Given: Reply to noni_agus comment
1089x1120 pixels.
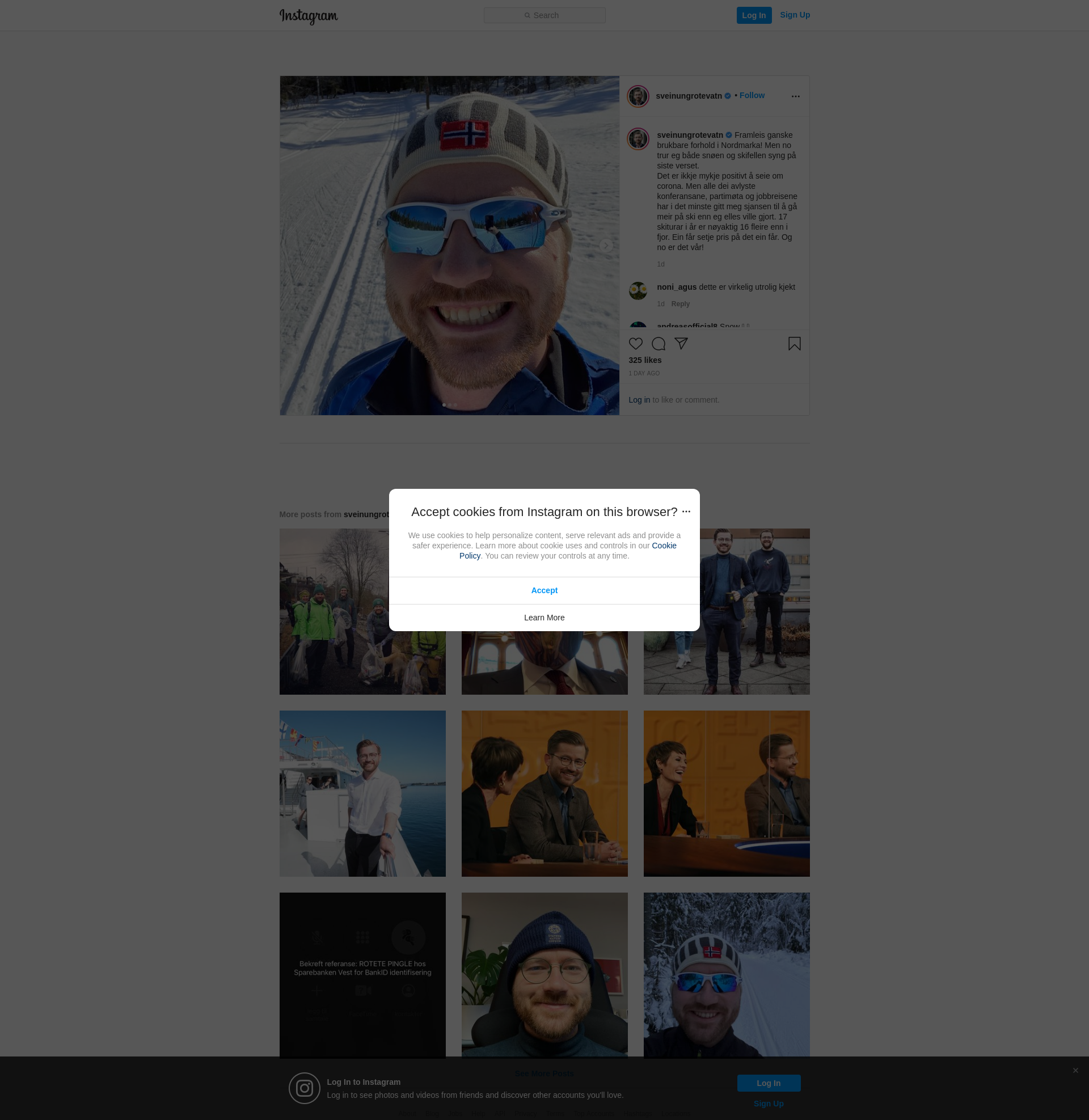Looking at the screenshot, I should [x=680, y=304].
